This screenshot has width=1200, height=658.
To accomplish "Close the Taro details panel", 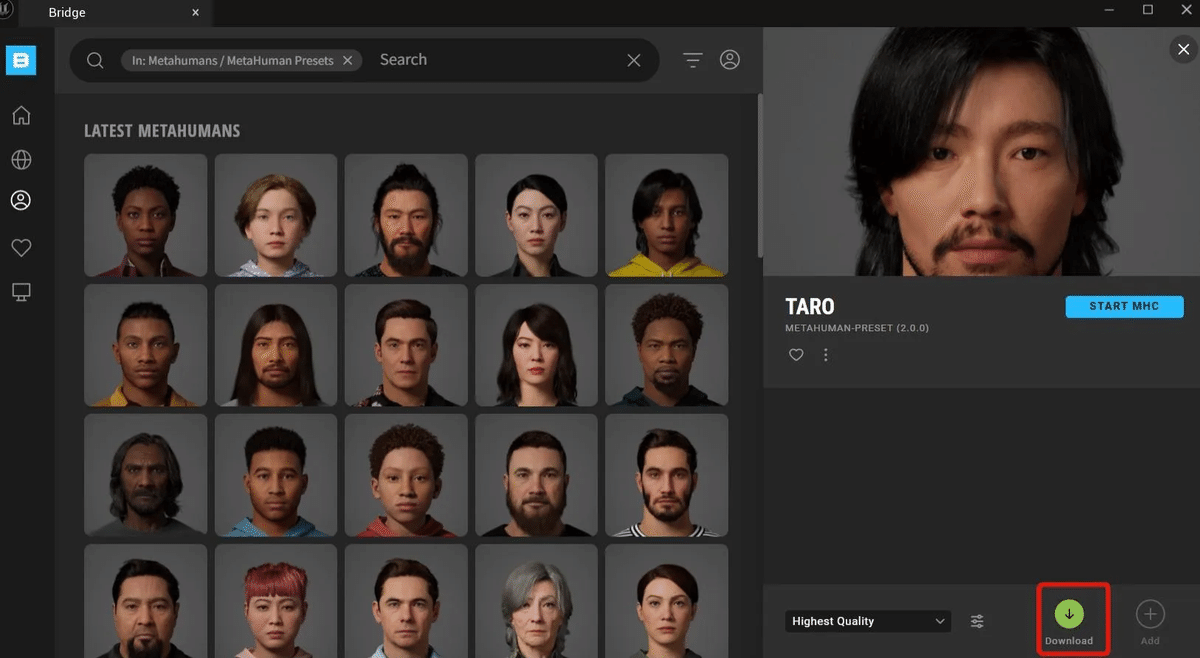I will point(1184,50).
